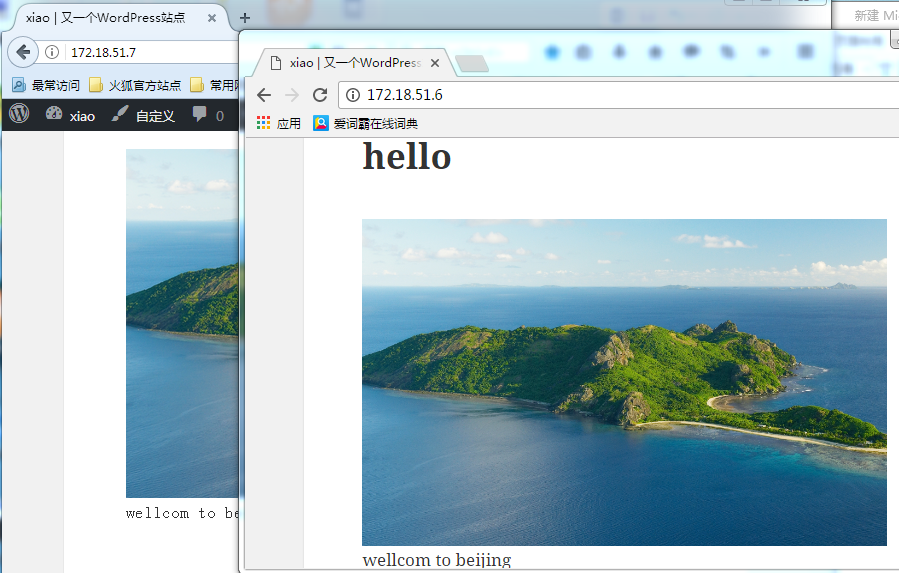This screenshot has width=899, height=573.
Task: Click the hello post title
Action: click(407, 157)
